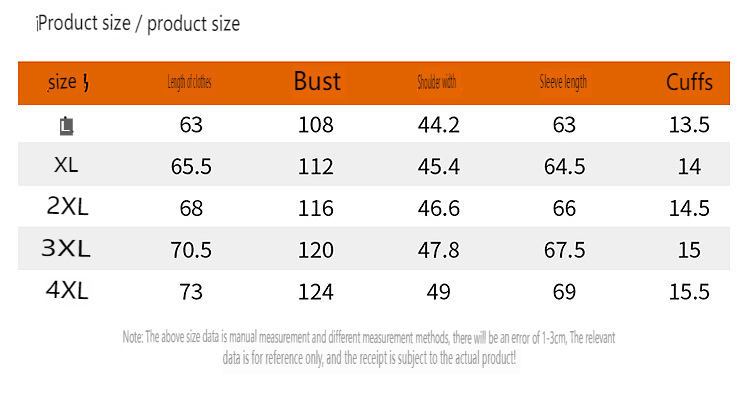Viewport: 750px width, 402px height.
Task: Click the 'Shoulder width' column header
Action: click(437, 83)
